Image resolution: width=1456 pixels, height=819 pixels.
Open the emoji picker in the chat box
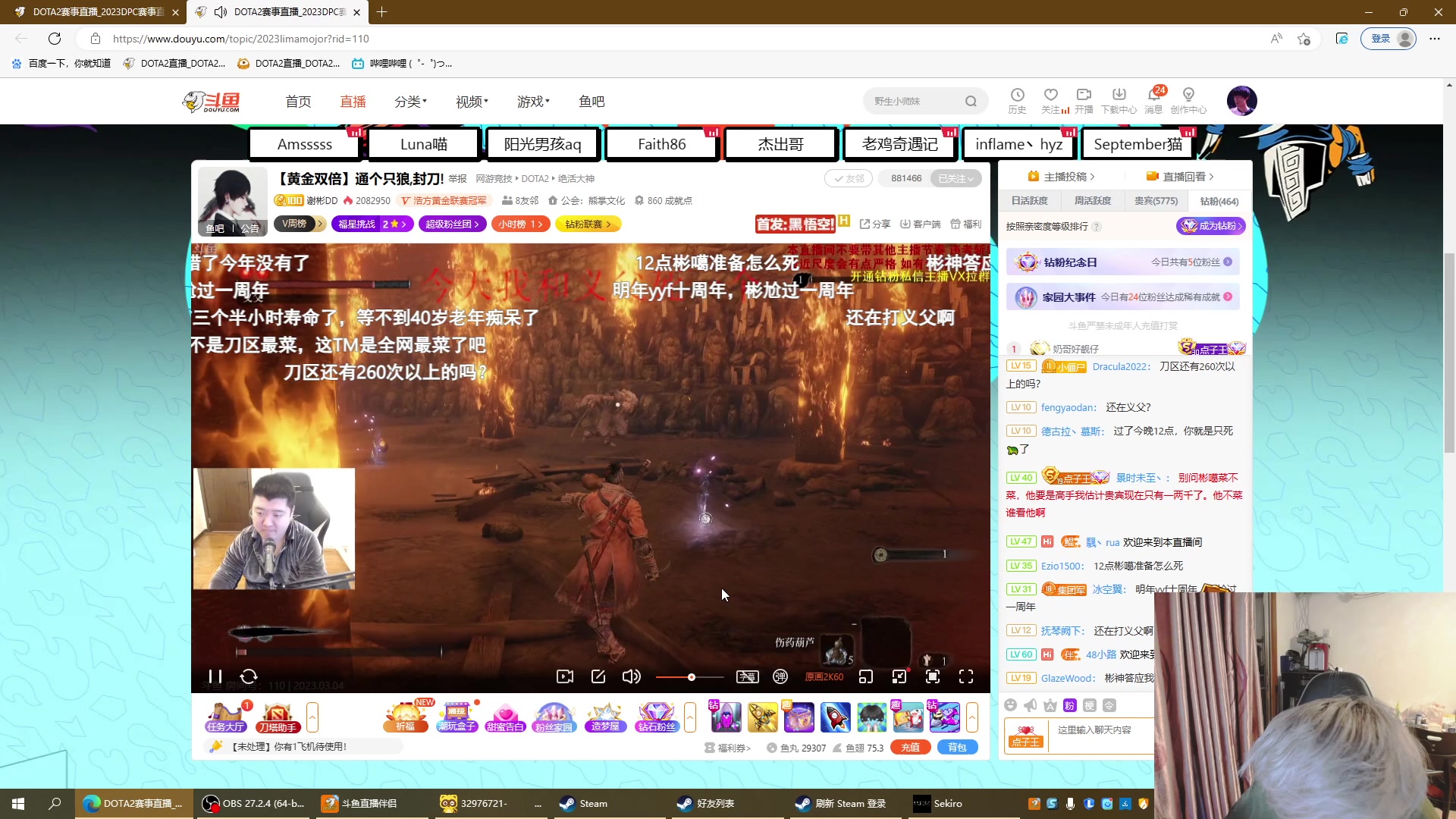[1011, 705]
